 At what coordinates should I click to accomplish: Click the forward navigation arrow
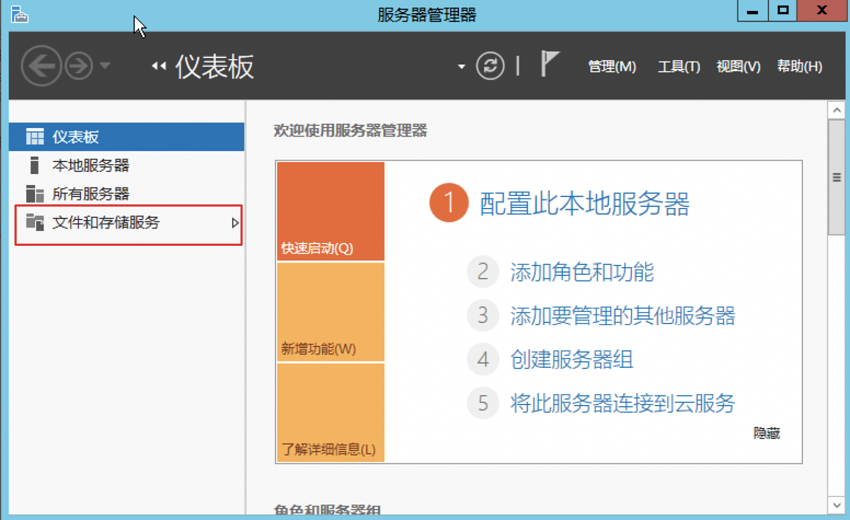pos(79,66)
